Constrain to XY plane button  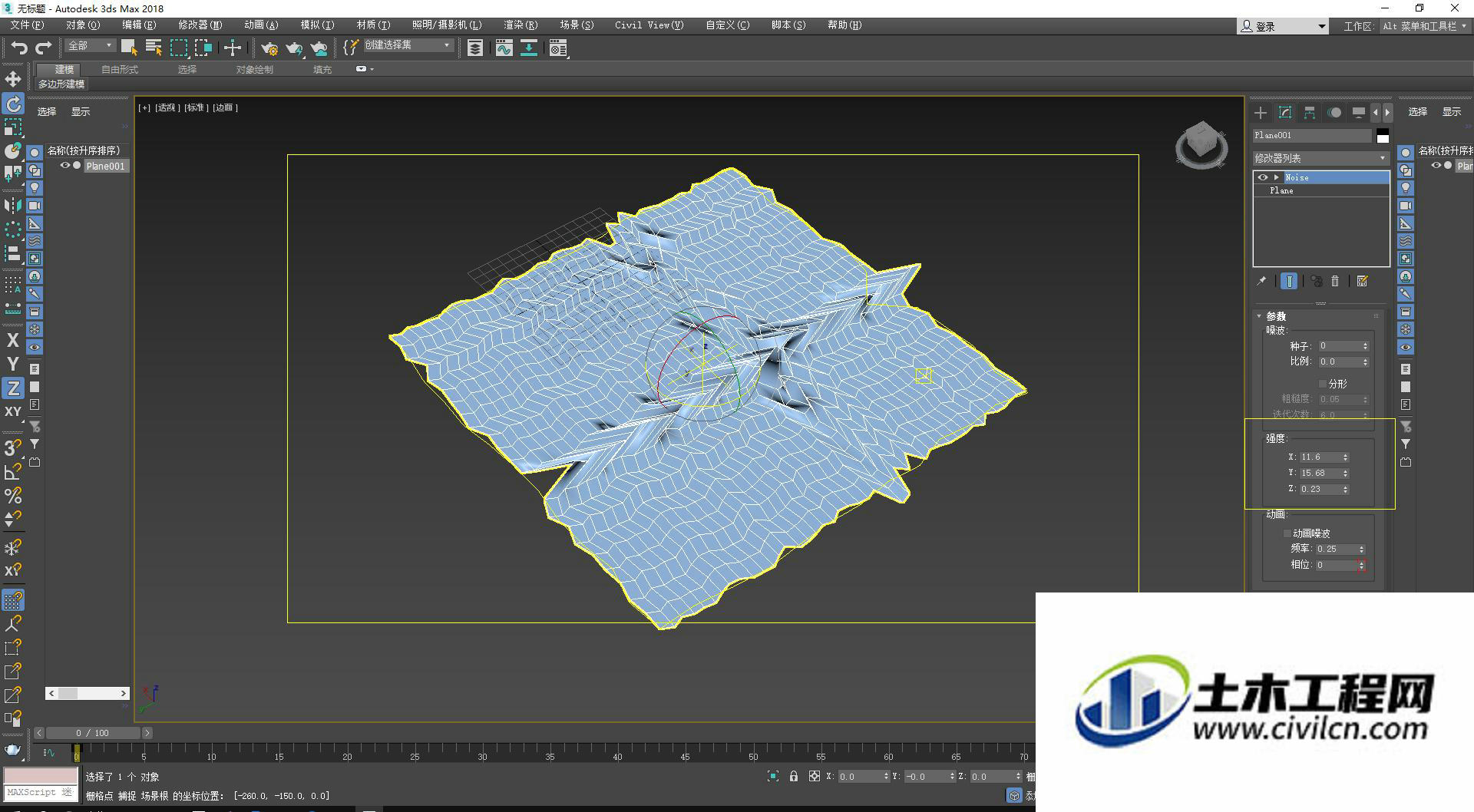point(13,411)
